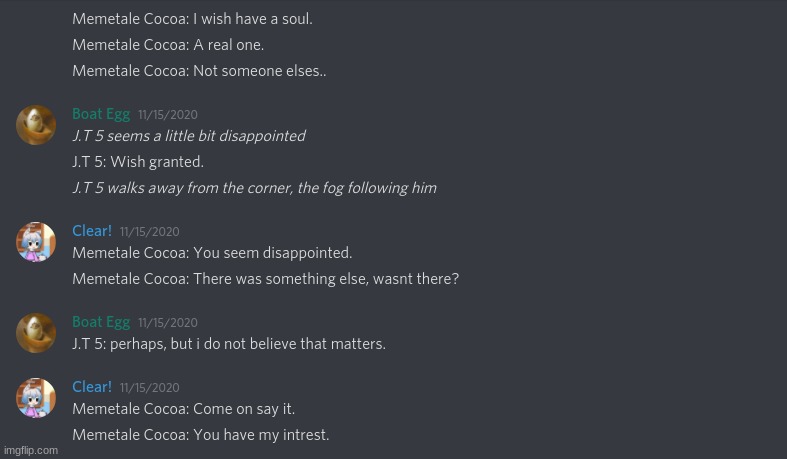Viewport: 787px width, 459px height.
Task: Click Boat Egg's avatar beside the "perhaps" message
Action: point(36,333)
